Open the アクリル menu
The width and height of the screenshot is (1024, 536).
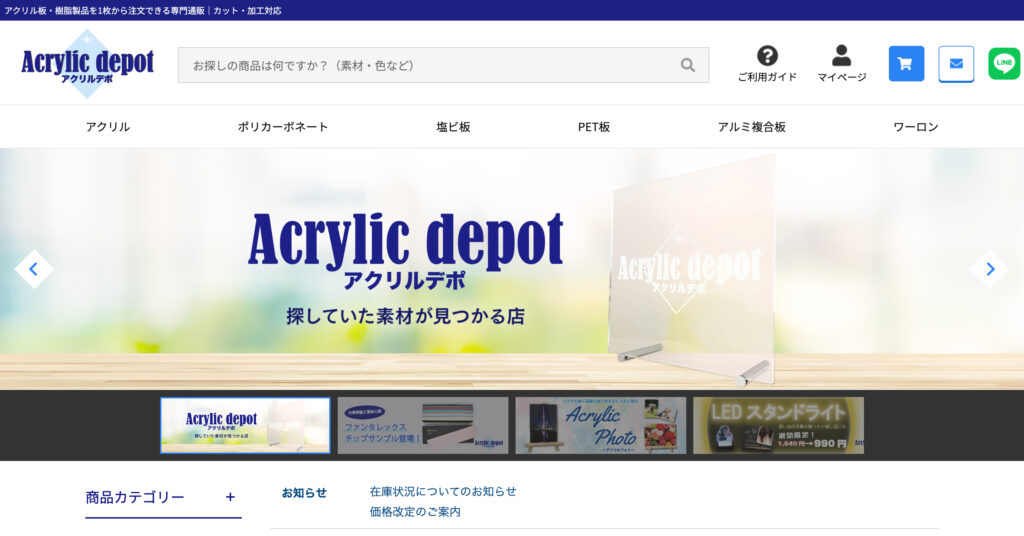pyautogui.click(x=108, y=127)
